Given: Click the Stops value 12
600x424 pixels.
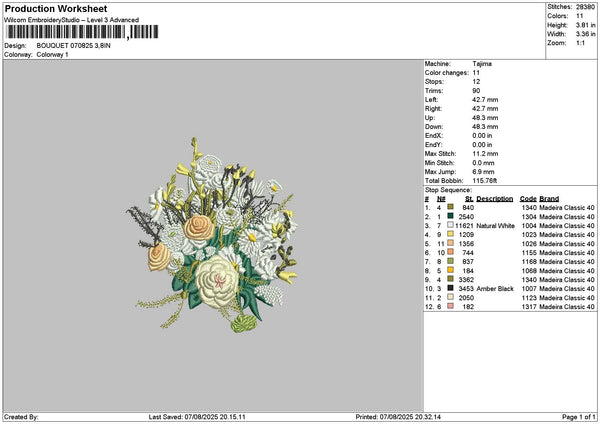Looking at the screenshot, I should click(x=476, y=82).
